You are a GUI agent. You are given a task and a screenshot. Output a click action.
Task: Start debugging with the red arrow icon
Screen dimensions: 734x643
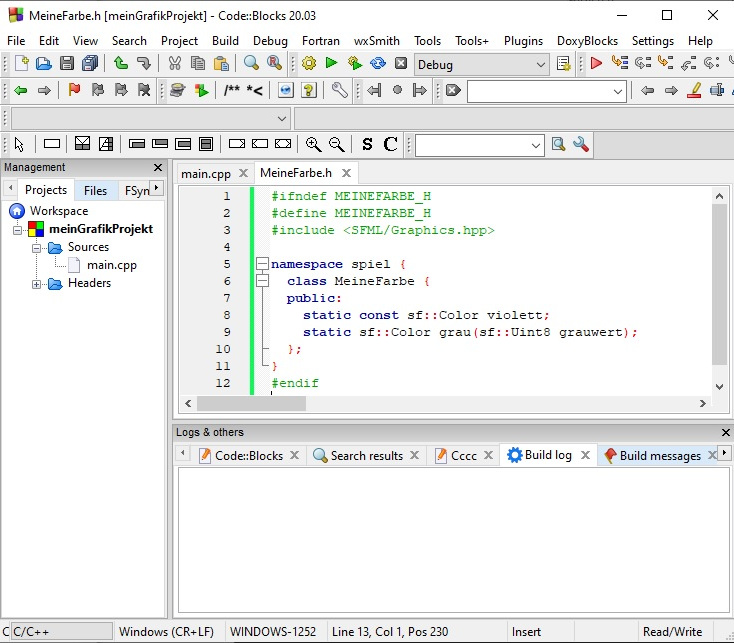click(x=596, y=64)
